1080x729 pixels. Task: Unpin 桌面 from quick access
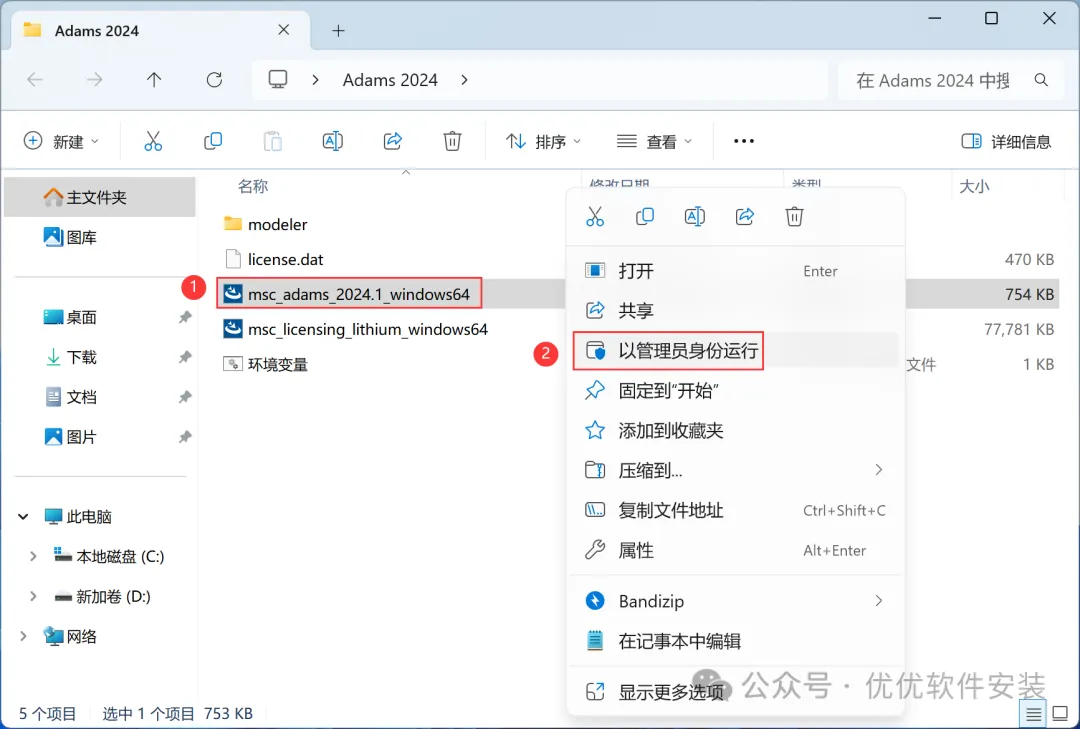[185, 317]
